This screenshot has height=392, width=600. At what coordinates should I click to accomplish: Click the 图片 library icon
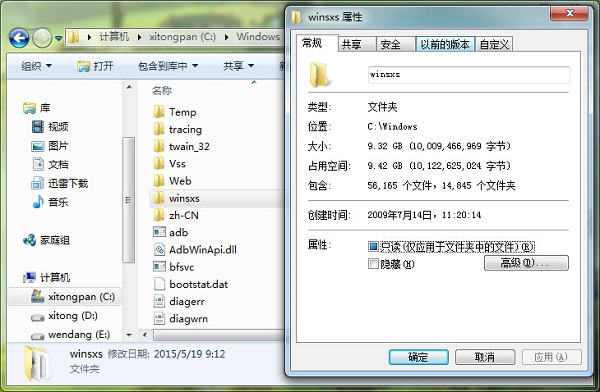pos(38,146)
